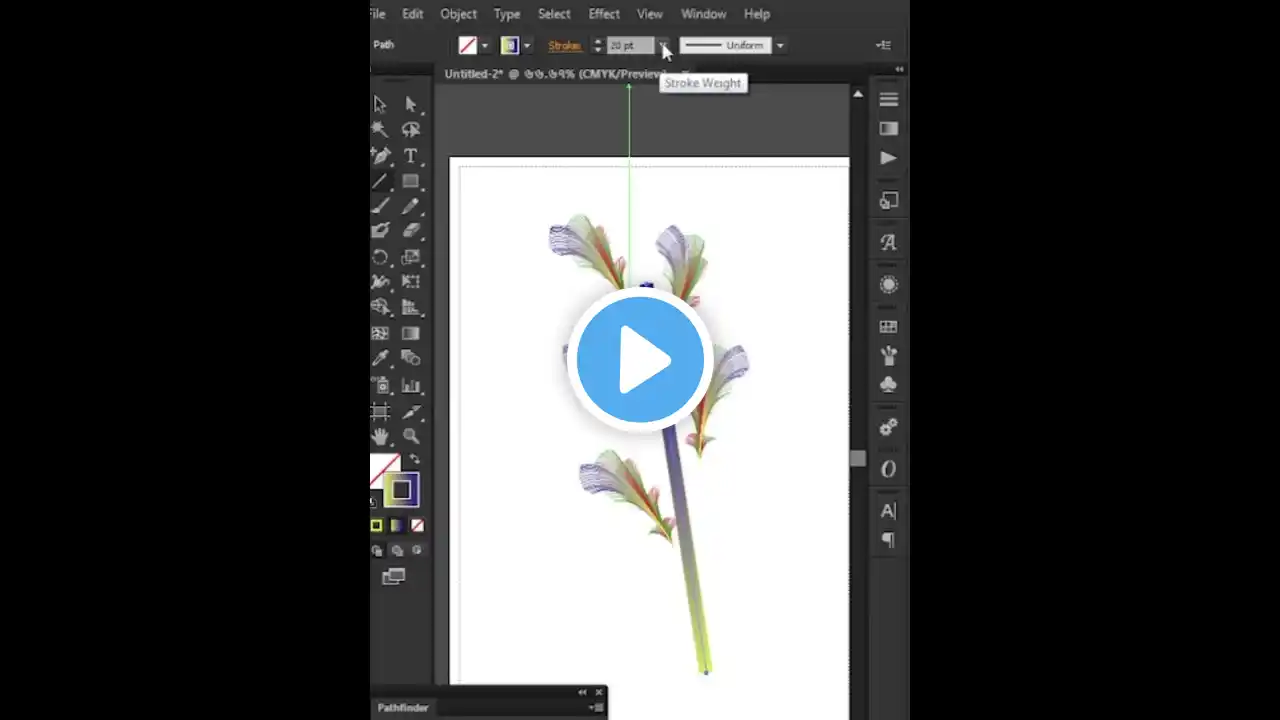Select the Pen tool
Screen dimensions: 1280x720
380,155
